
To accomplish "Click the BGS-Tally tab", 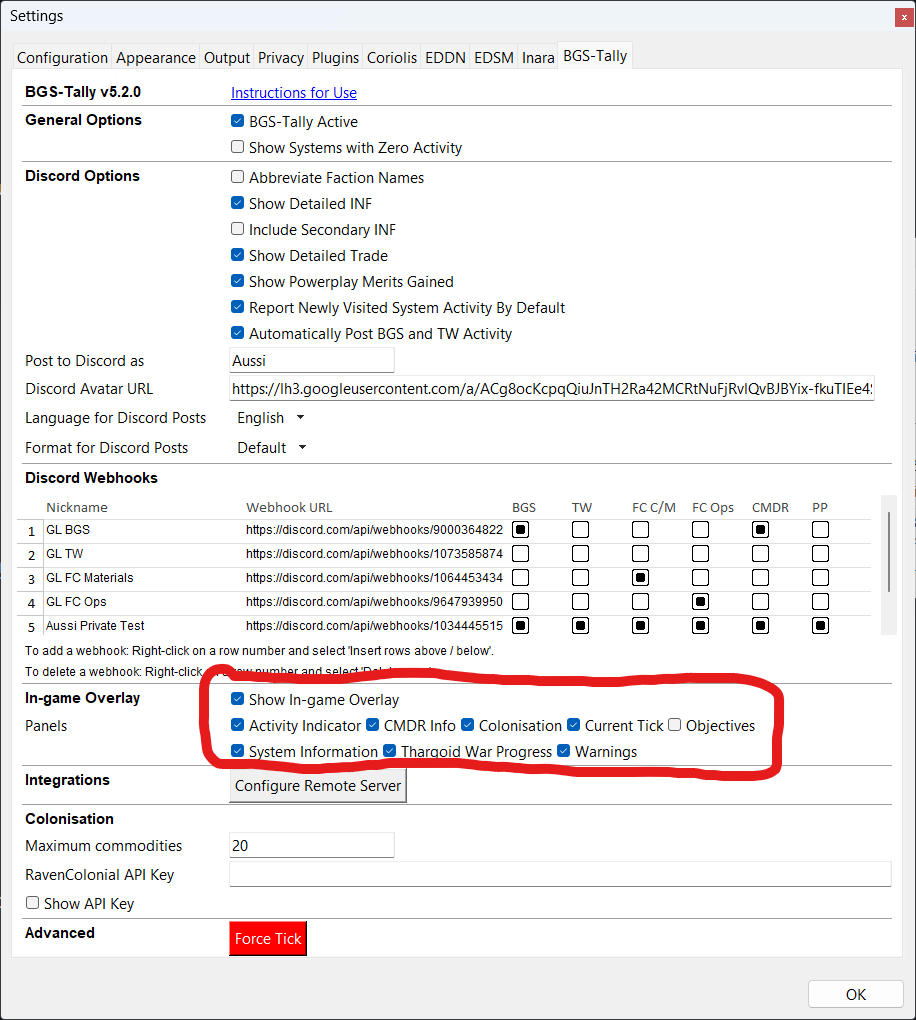I will coord(595,56).
